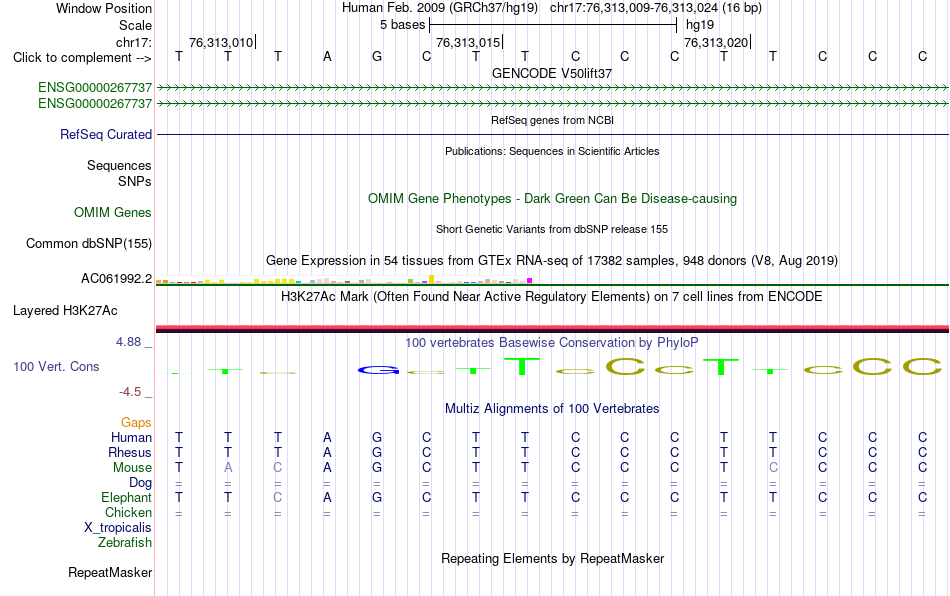Viewport: 950px width, 596px height.
Task: Click the 'RefSeq genes from NCBI' title
Action: [552, 120]
